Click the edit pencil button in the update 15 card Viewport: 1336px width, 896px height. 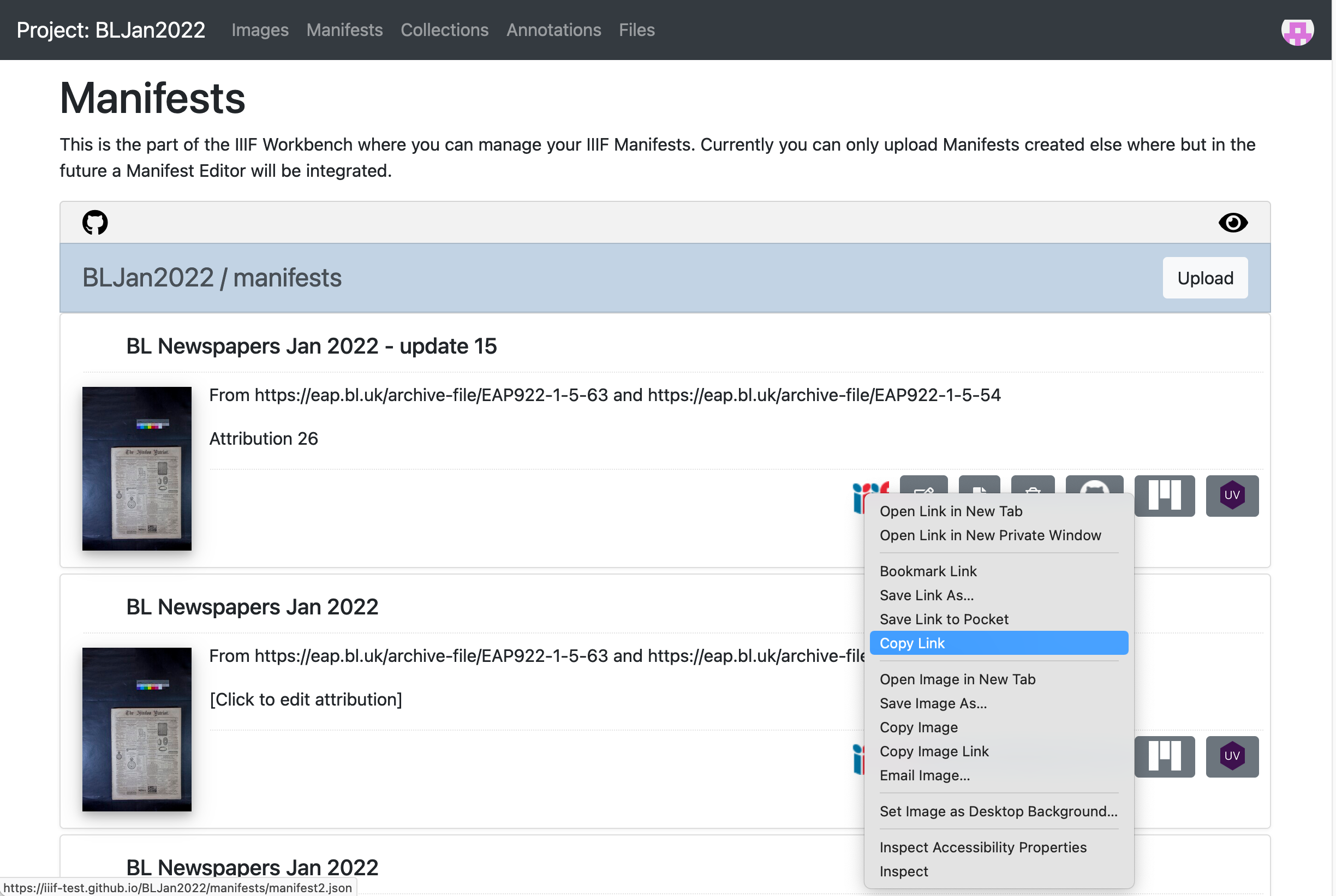923,484
